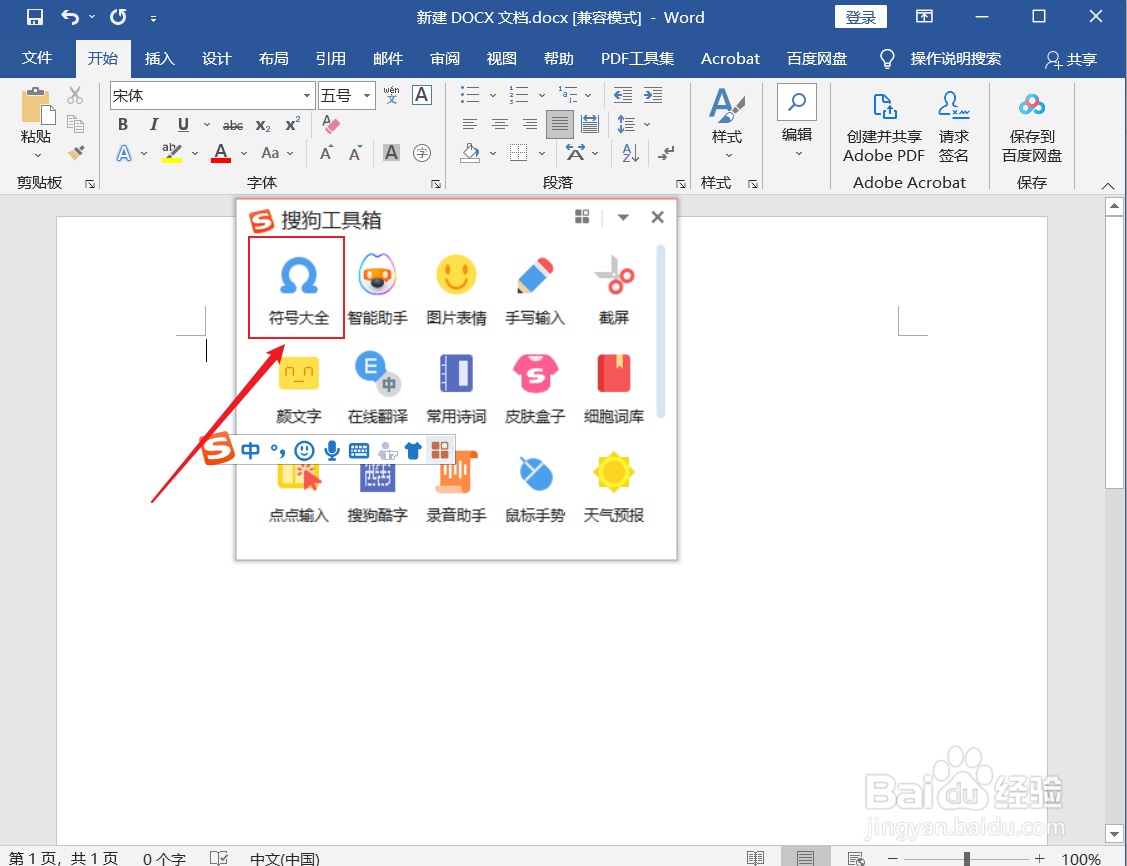Viewport: 1127px width, 866px height.
Task: Close the 搜狗工具箱 panel
Action: (657, 217)
